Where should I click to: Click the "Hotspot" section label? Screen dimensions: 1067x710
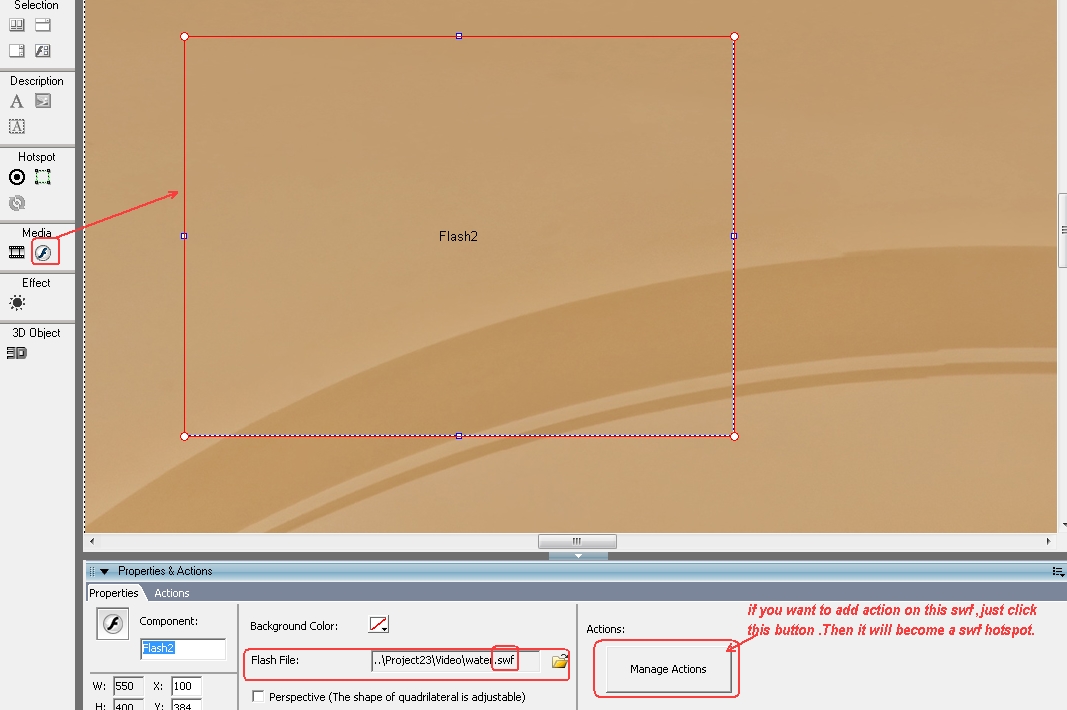click(37, 157)
